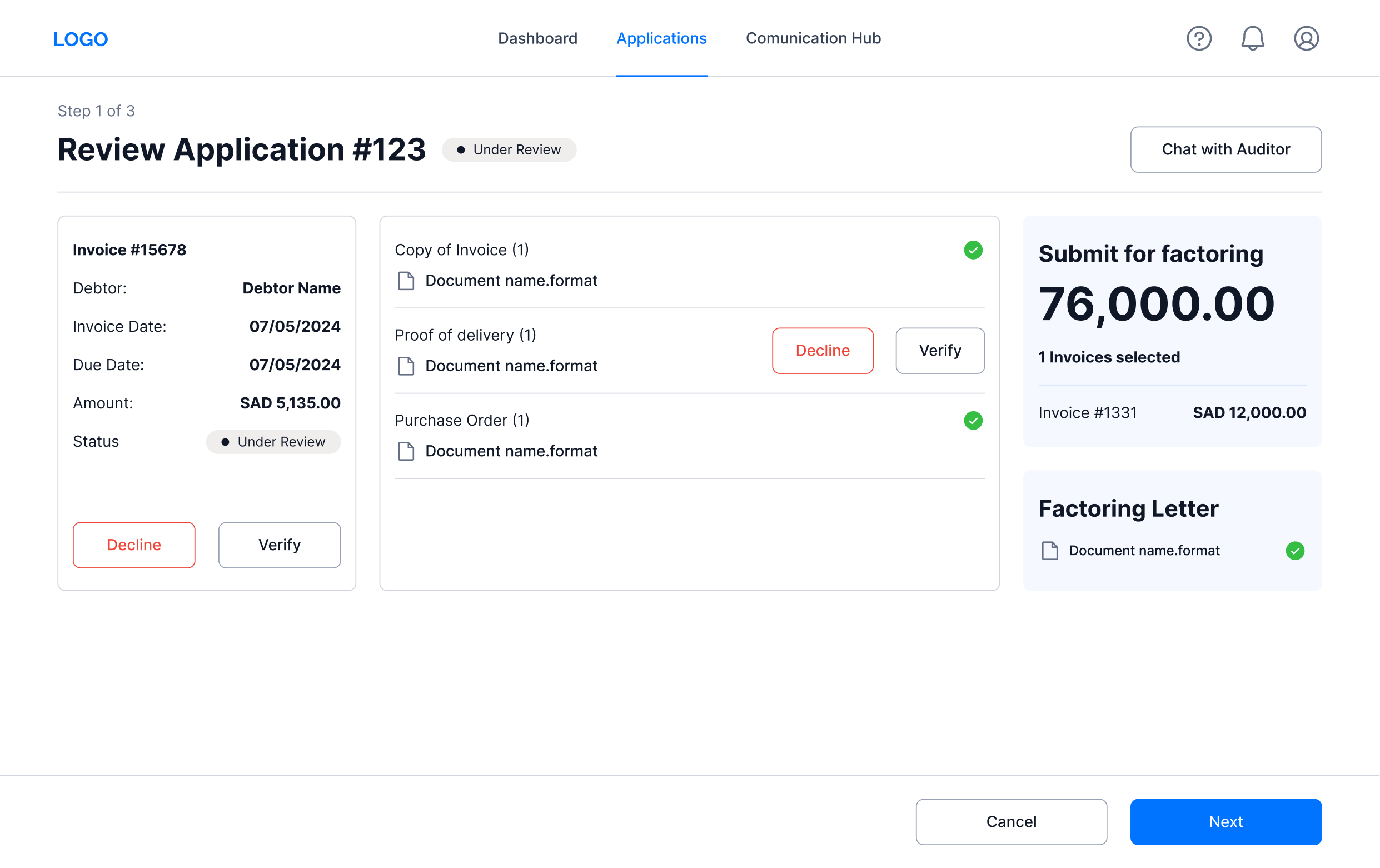The height and width of the screenshot is (868, 1380).
Task: Switch to Comunication Hub tab
Action: coord(813,38)
